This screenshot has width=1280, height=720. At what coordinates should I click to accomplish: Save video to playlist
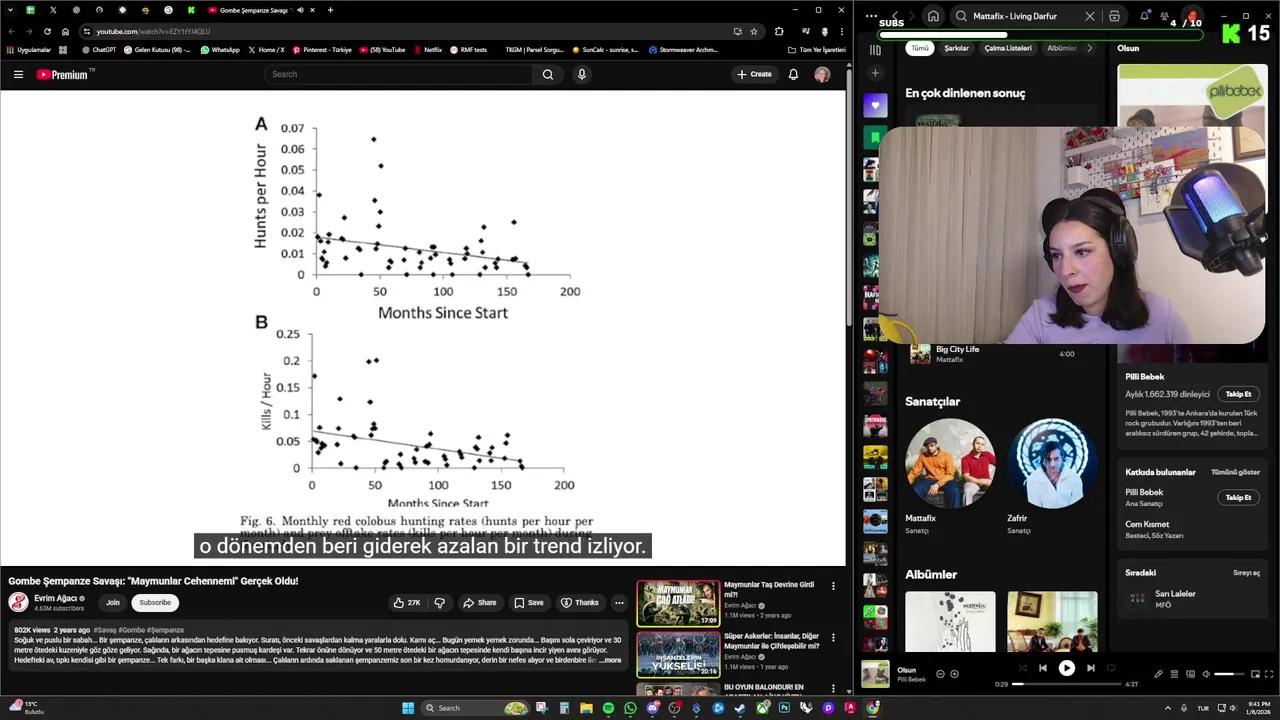(528, 603)
